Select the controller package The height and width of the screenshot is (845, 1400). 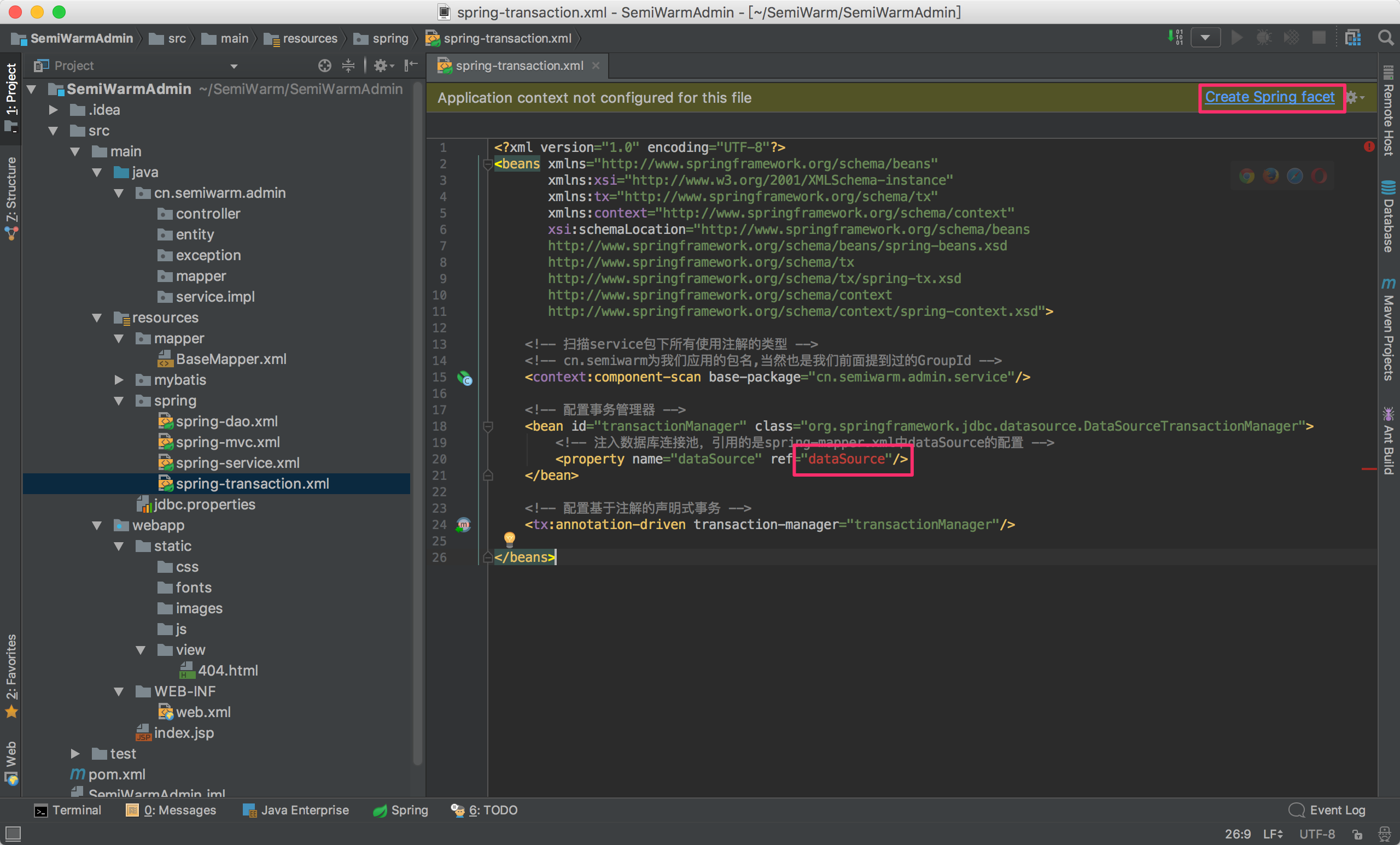coord(199,214)
